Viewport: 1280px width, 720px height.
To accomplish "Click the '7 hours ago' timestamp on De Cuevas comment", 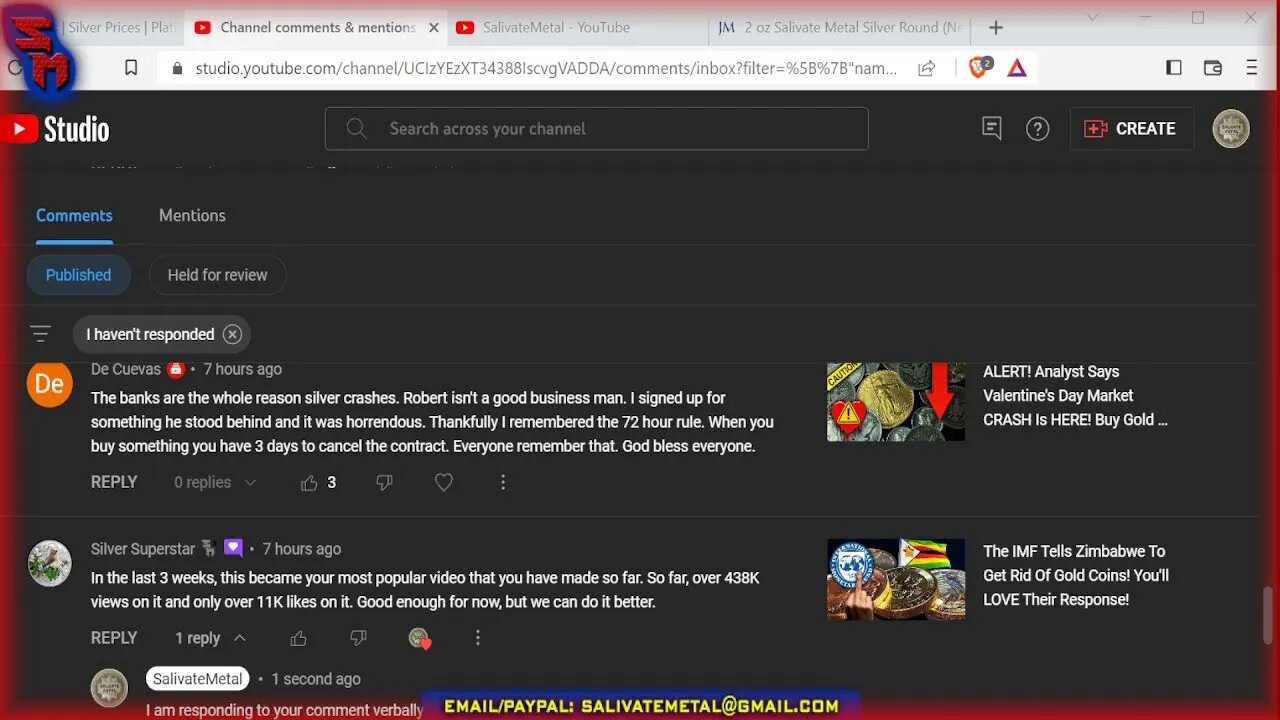I will point(243,370).
